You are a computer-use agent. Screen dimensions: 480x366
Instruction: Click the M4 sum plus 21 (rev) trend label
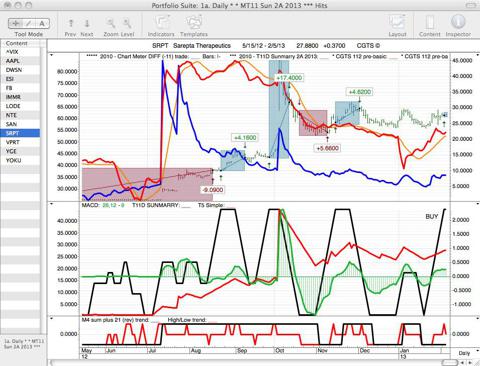tap(115, 320)
